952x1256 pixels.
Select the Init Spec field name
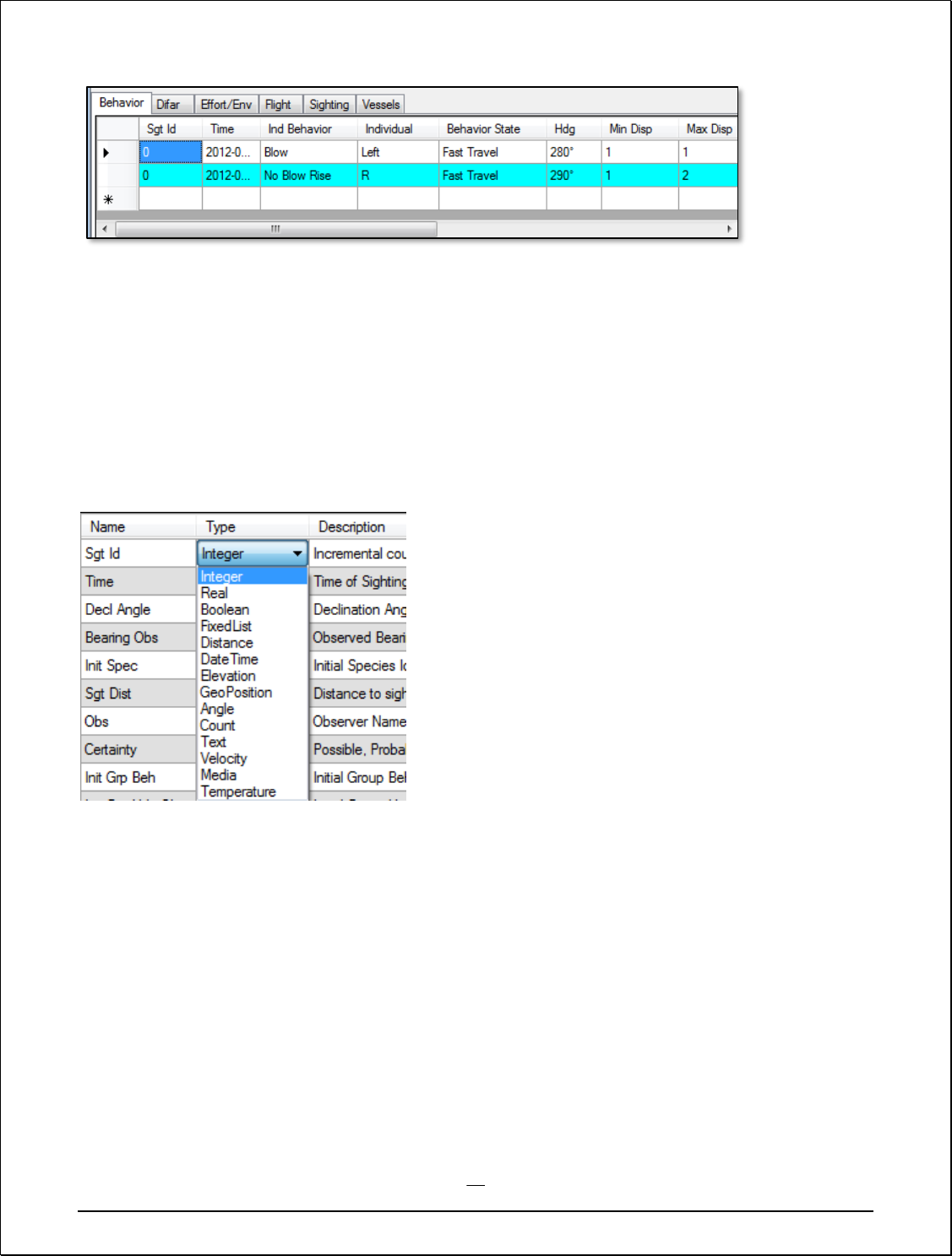pyautogui.click(x=139, y=666)
